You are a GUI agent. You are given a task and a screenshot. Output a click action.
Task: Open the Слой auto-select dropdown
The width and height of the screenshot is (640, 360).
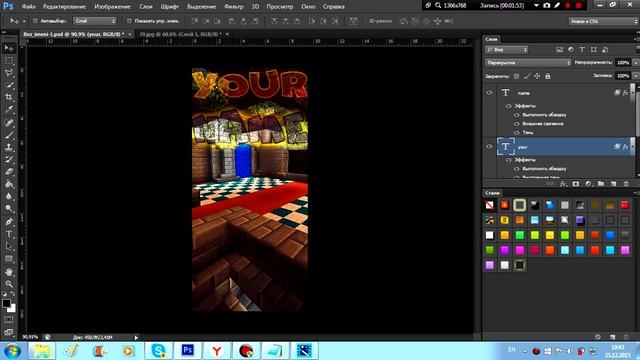click(x=95, y=21)
